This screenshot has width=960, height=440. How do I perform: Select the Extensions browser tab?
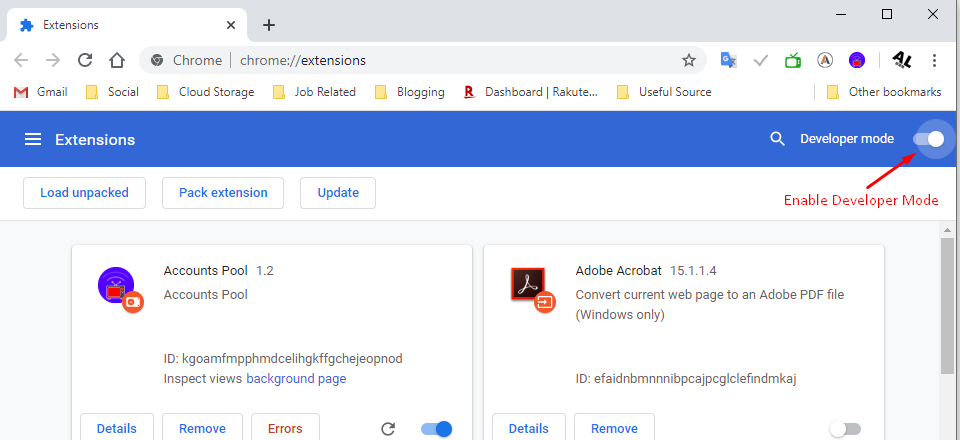click(126, 25)
